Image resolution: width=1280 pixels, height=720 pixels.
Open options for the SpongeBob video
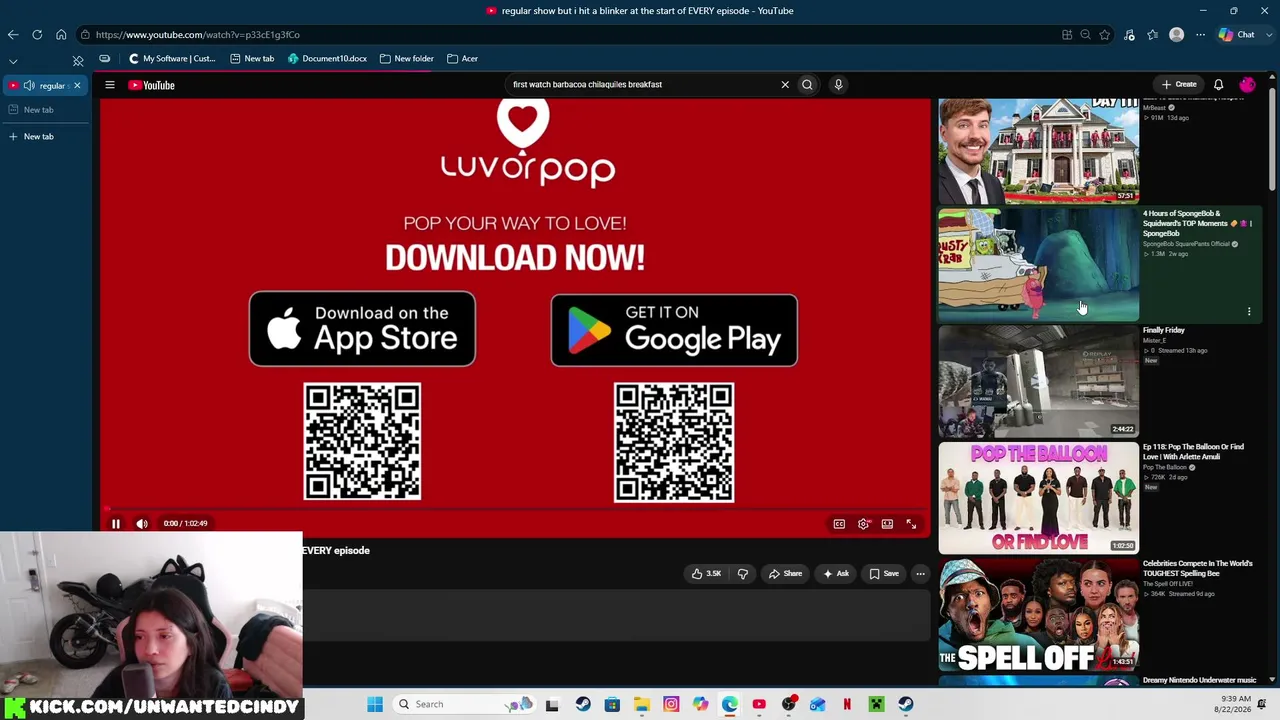[1249, 312]
